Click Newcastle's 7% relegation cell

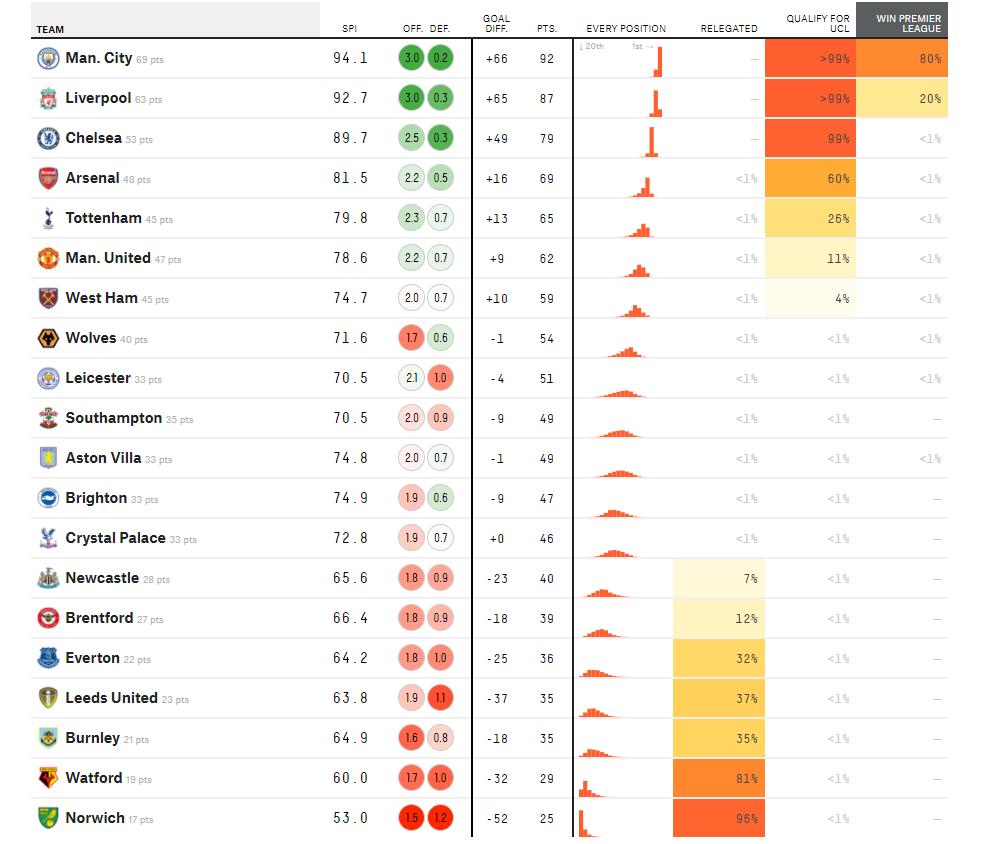[x=719, y=579]
